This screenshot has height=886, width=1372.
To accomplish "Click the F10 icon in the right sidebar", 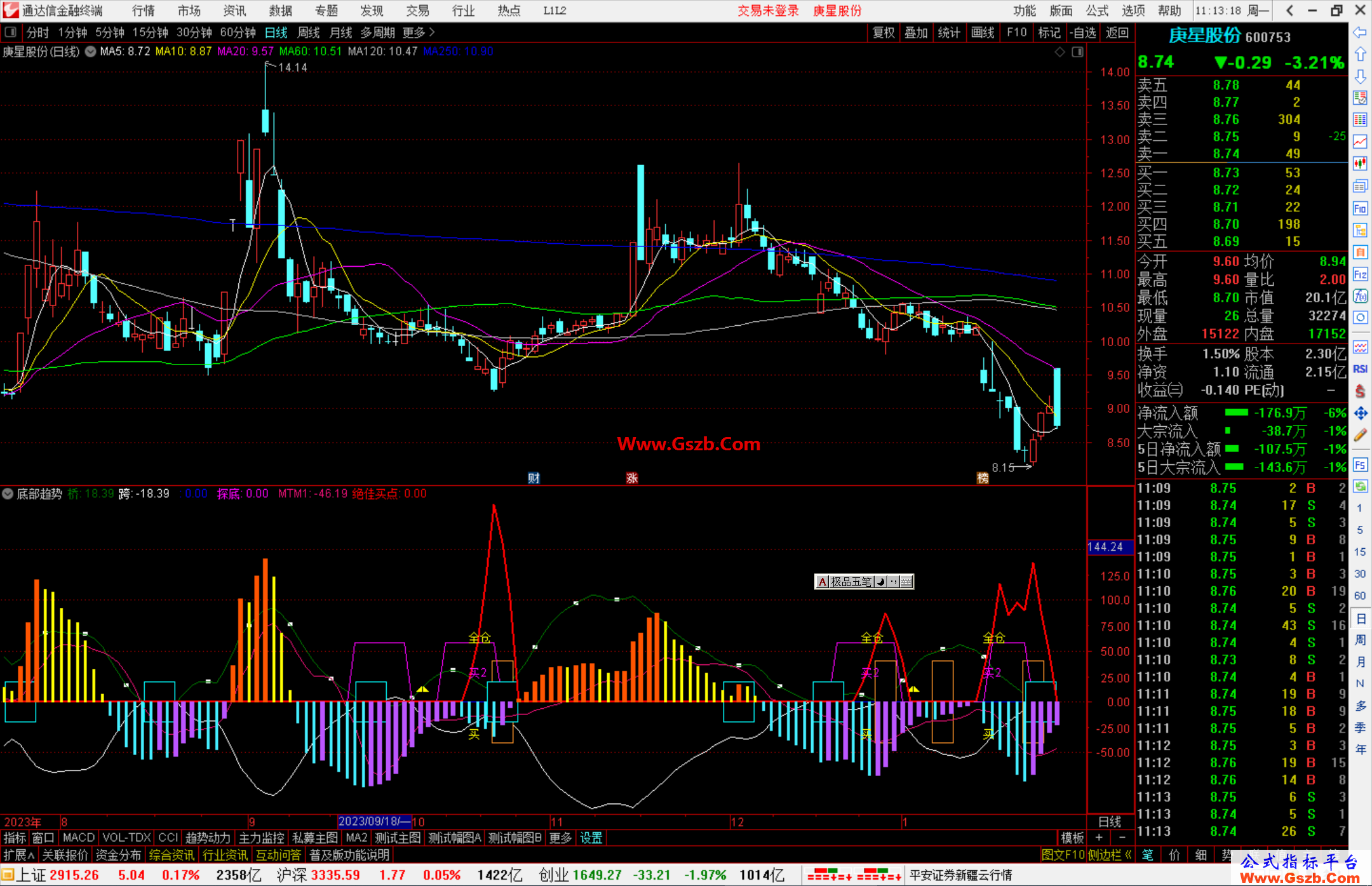I will click(x=1360, y=208).
